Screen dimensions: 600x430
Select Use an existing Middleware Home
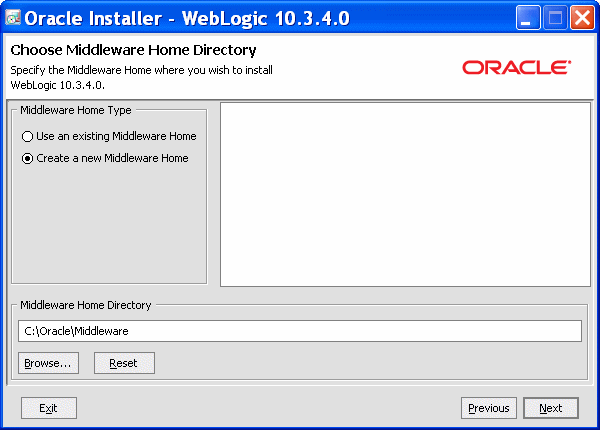click(x=109, y=136)
